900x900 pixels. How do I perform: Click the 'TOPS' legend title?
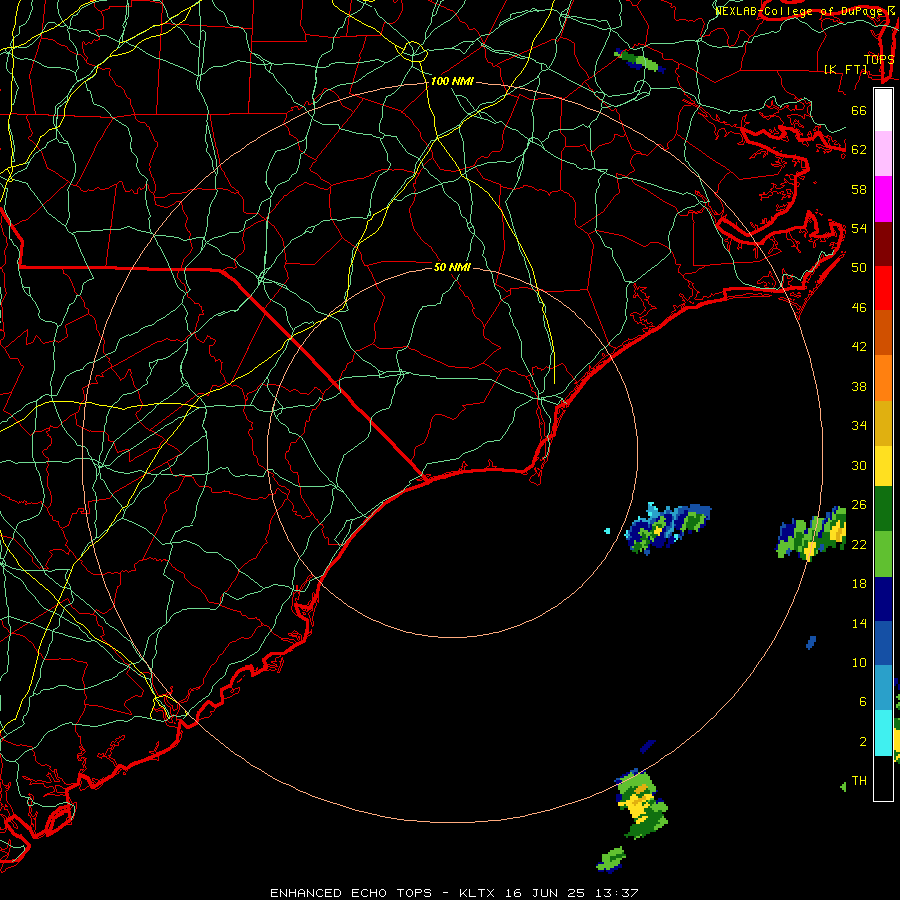coord(879,60)
